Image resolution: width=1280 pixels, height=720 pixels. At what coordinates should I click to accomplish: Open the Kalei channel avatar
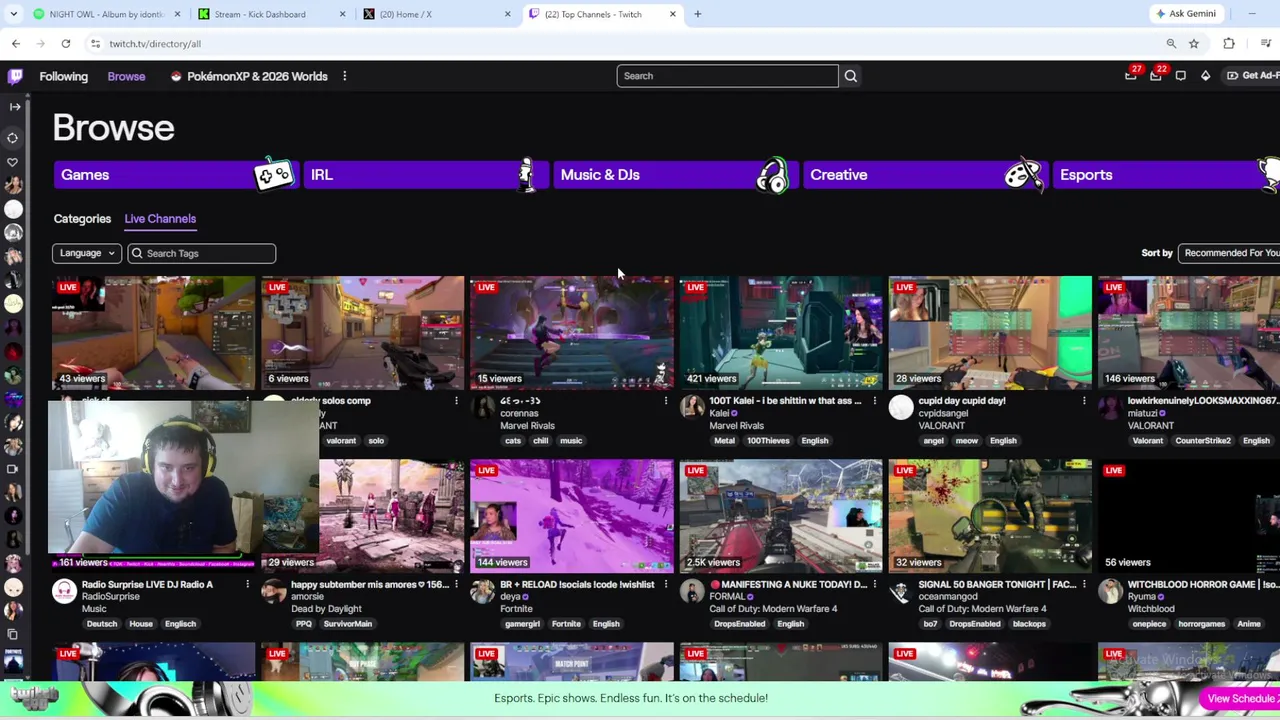(692, 407)
